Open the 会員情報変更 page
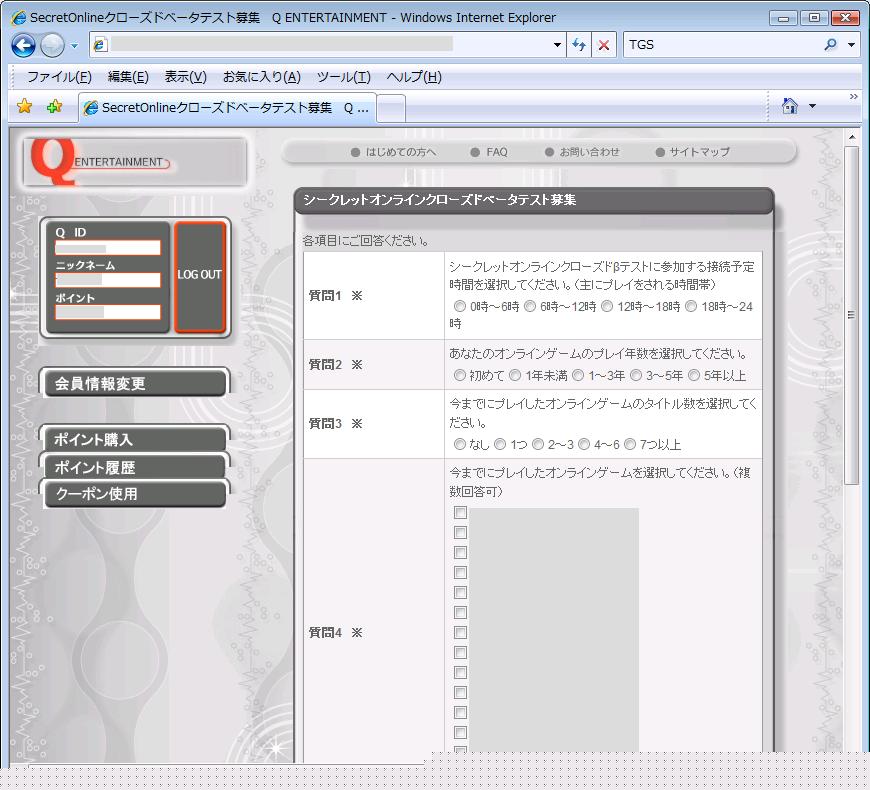 (135, 383)
